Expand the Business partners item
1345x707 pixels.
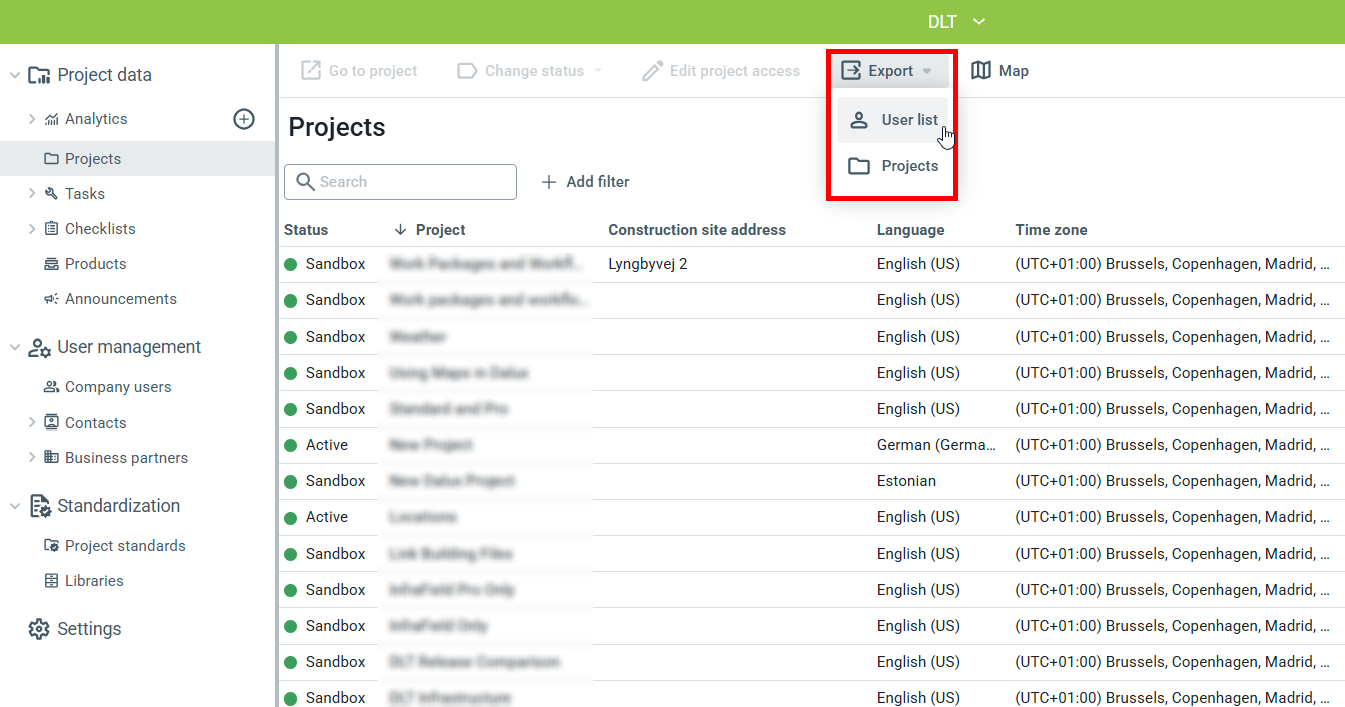pyautogui.click(x=32, y=458)
